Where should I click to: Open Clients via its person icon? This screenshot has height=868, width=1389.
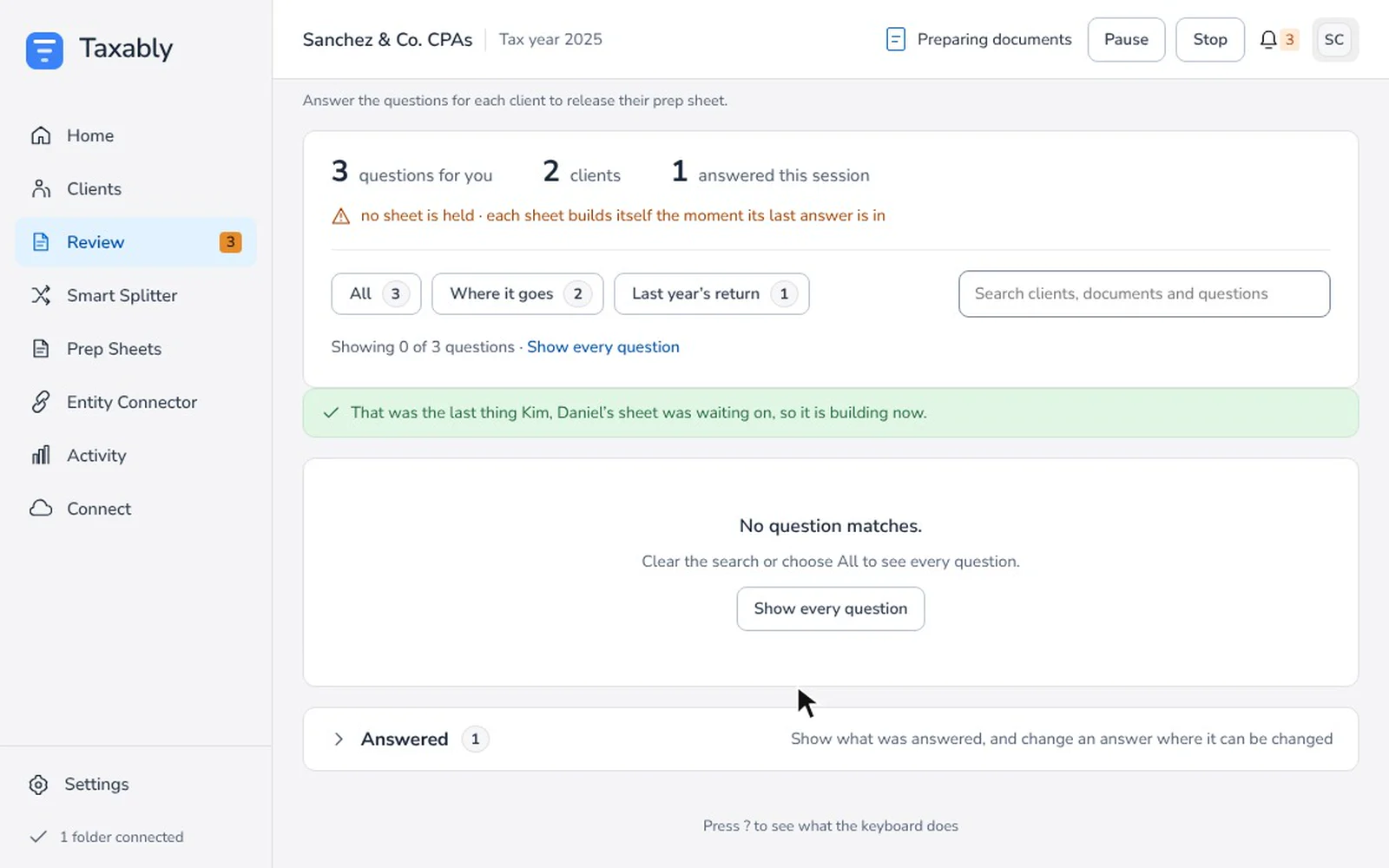41,189
